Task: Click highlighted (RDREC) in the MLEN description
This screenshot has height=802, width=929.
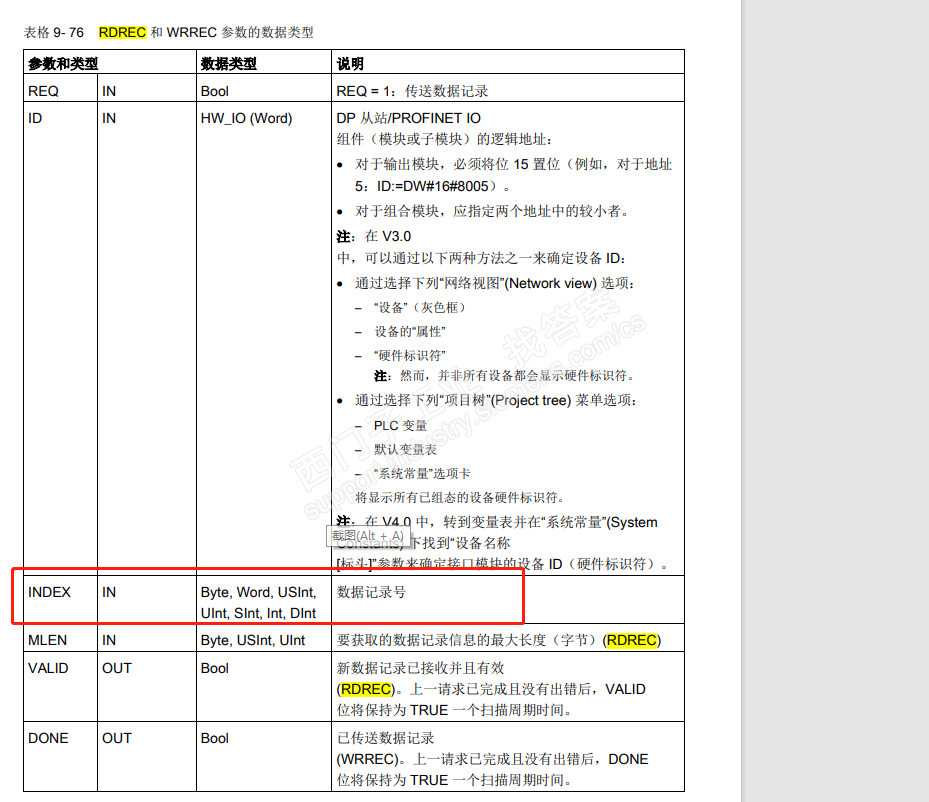Action: tap(632, 640)
